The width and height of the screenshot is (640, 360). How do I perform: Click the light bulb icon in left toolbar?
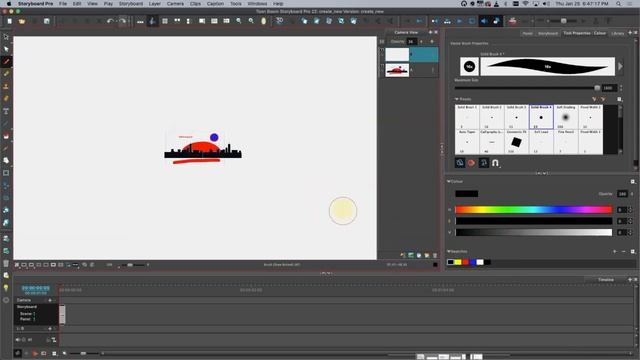pyautogui.click(x=6, y=288)
